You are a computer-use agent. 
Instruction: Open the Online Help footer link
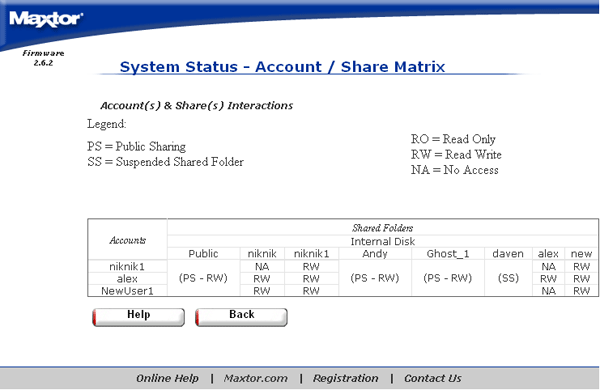coord(167,378)
